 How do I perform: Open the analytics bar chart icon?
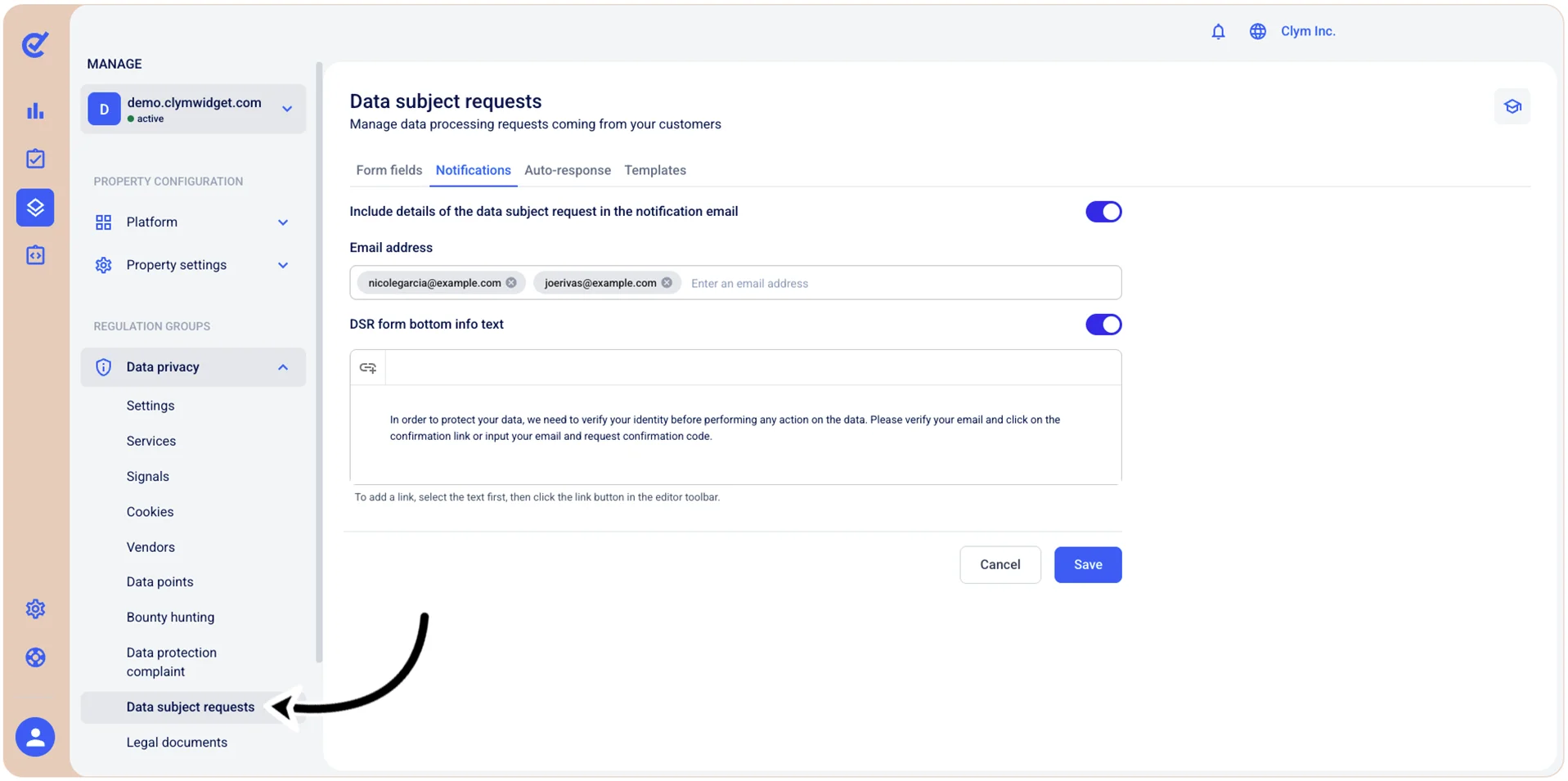[x=35, y=110]
